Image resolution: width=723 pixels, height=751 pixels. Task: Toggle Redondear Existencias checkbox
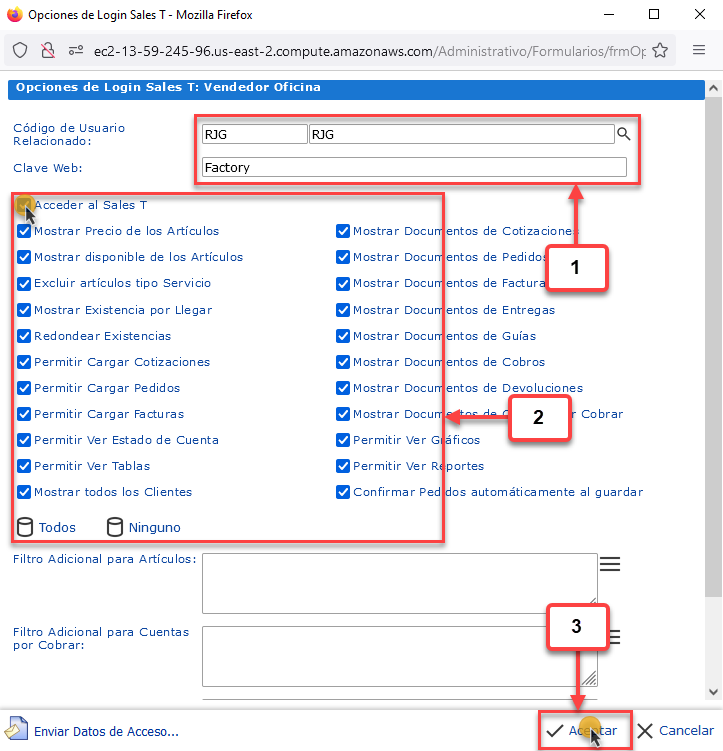click(x=24, y=336)
